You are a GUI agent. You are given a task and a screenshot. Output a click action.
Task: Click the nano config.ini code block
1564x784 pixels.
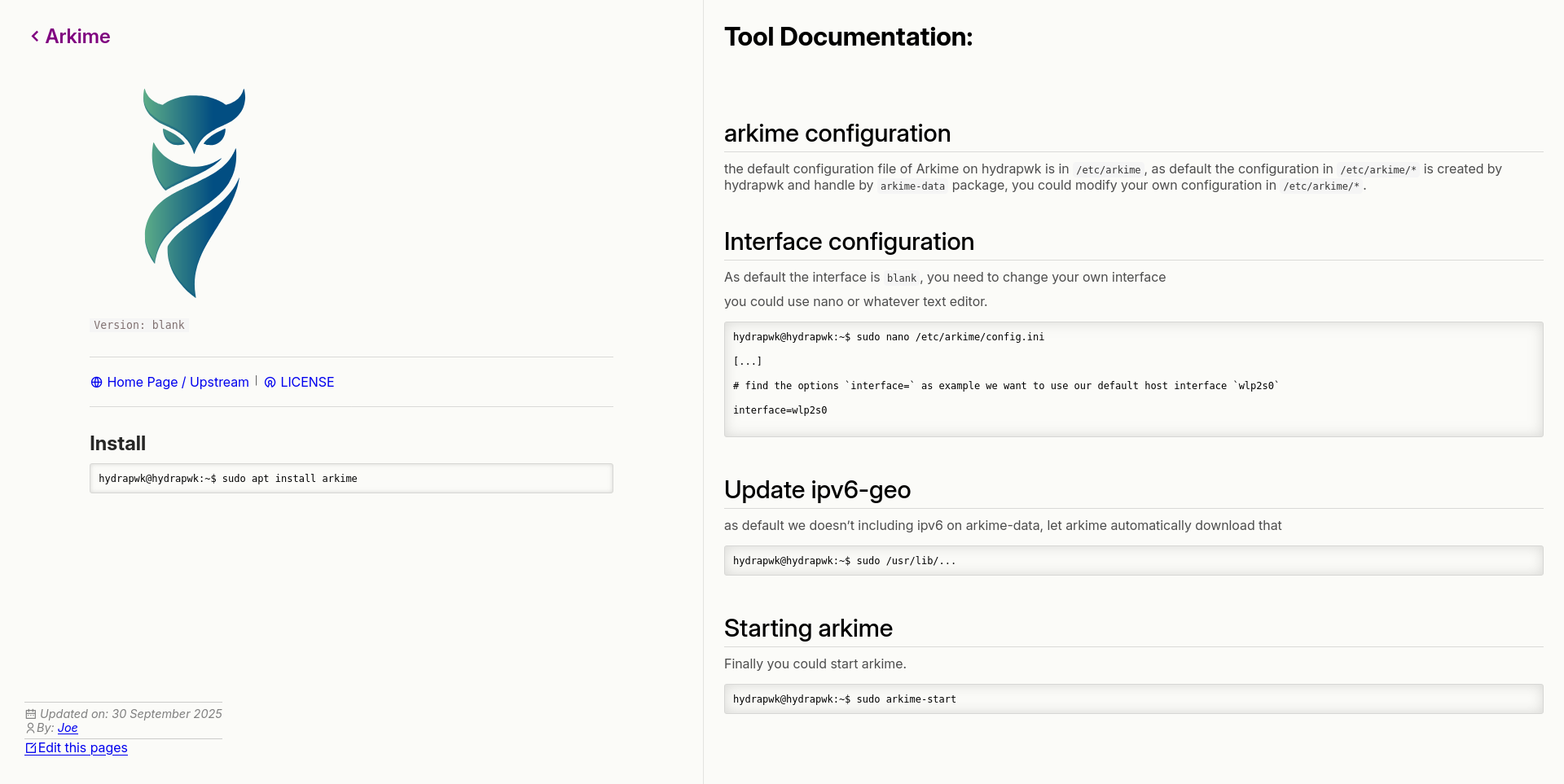[x=1132, y=379]
